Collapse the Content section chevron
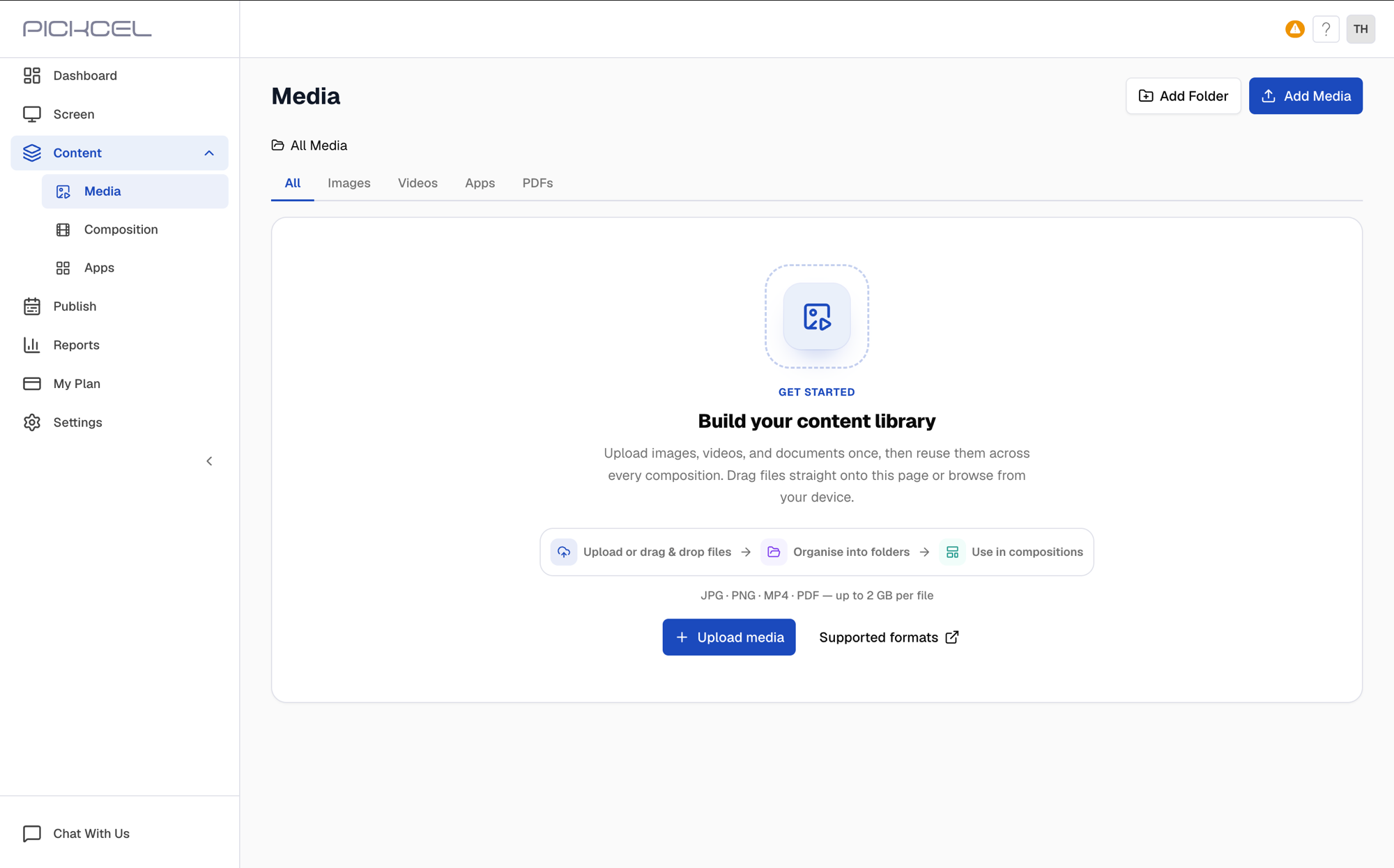The height and width of the screenshot is (868, 1394). coord(209,153)
